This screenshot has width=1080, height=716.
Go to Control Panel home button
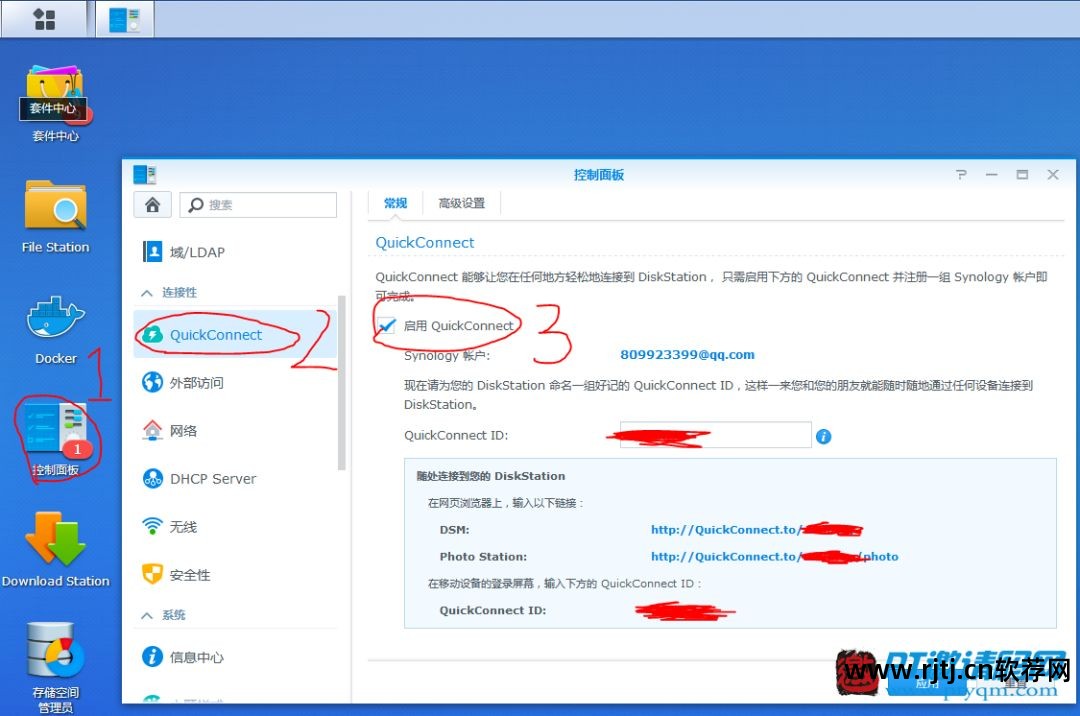pyautogui.click(x=152, y=204)
